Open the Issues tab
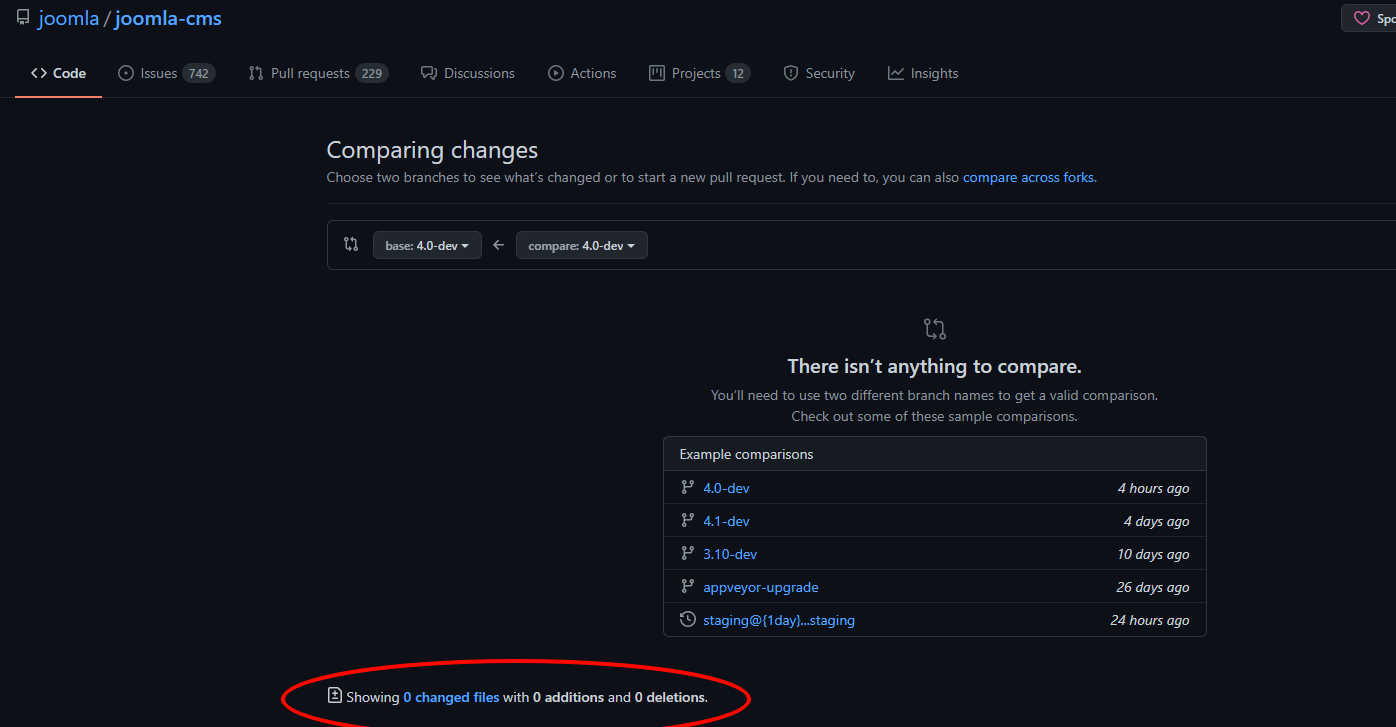This screenshot has height=727, width=1396. coord(166,73)
